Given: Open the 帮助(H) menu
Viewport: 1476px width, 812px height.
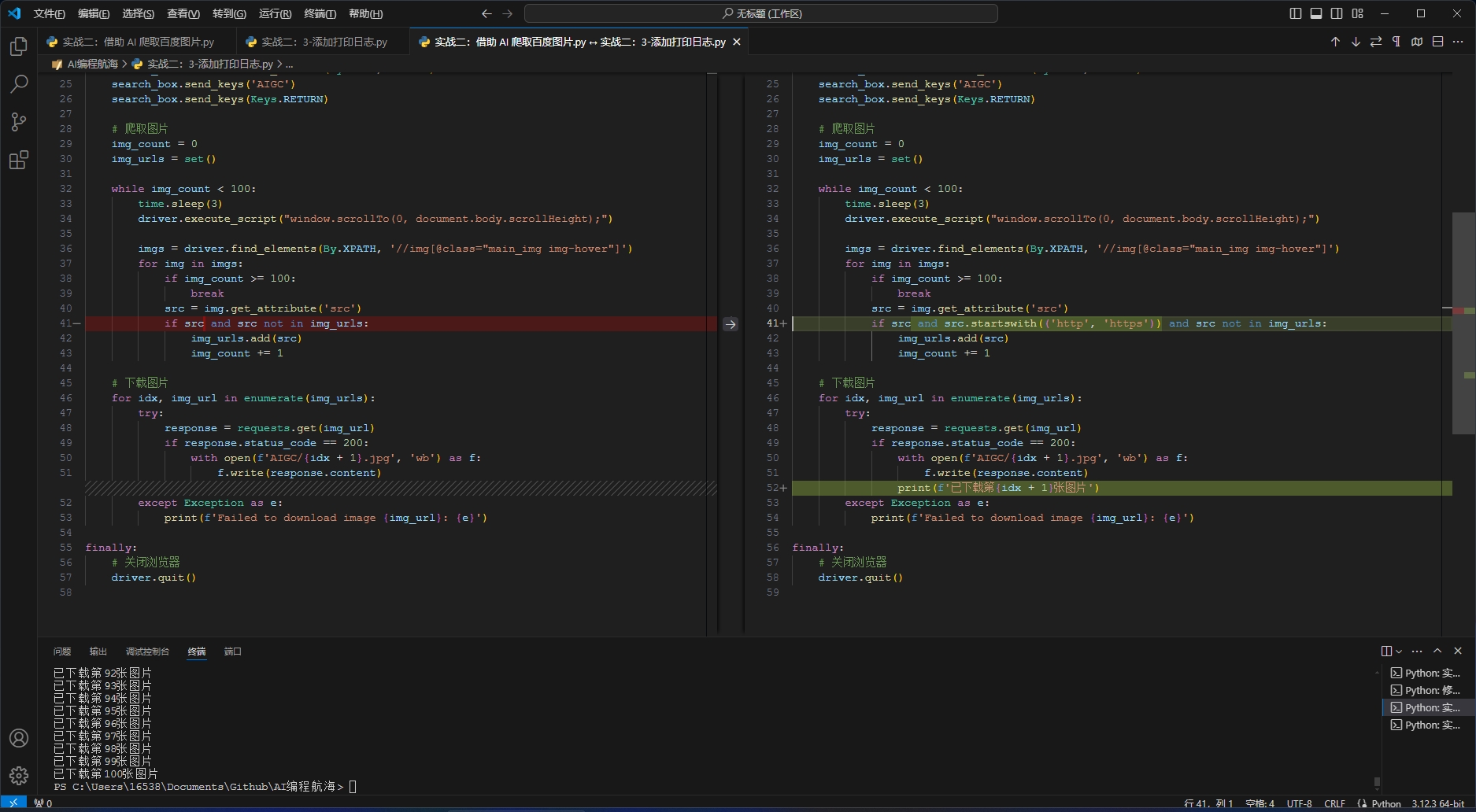Looking at the screenshot, I should [365, 13].
